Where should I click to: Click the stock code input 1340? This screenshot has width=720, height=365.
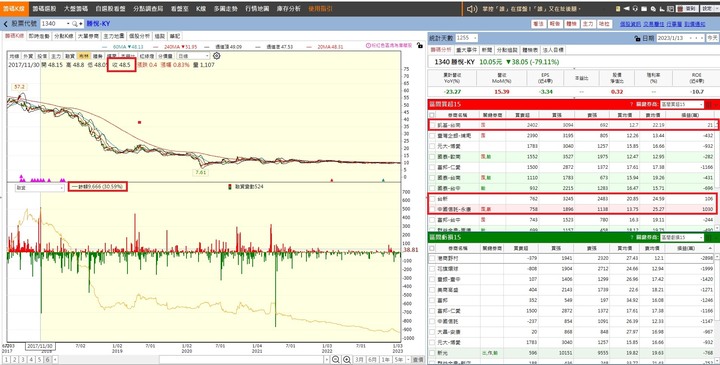pos(53,24)
